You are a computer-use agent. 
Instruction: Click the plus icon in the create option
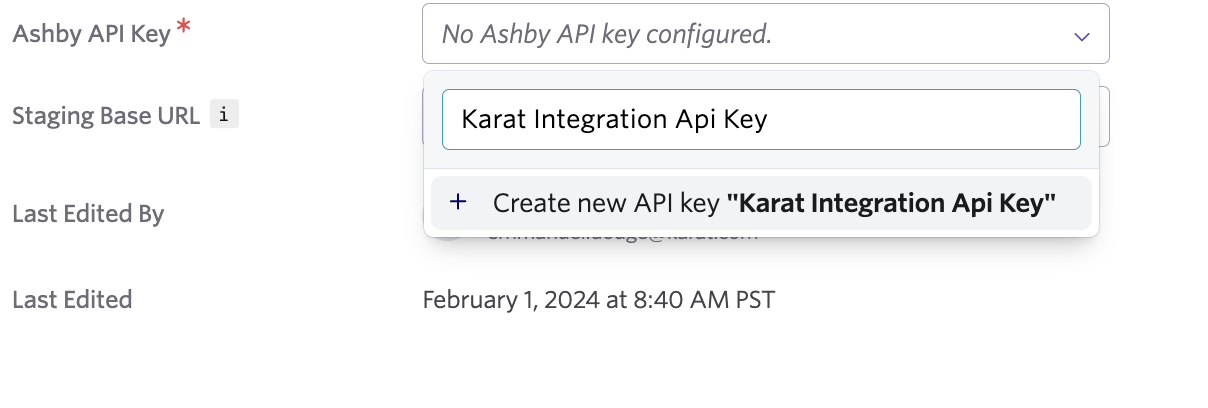pos(458,203)
